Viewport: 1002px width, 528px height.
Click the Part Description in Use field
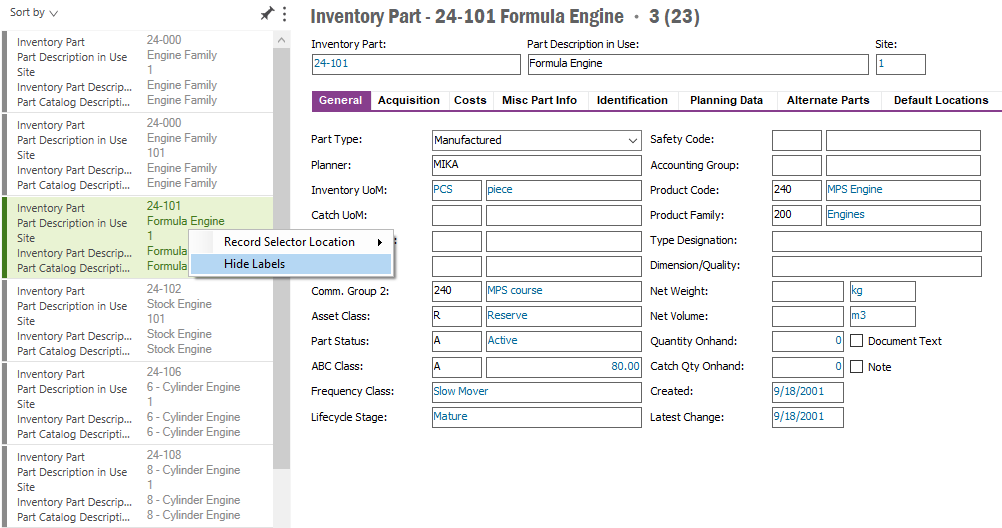coord(697,64)
